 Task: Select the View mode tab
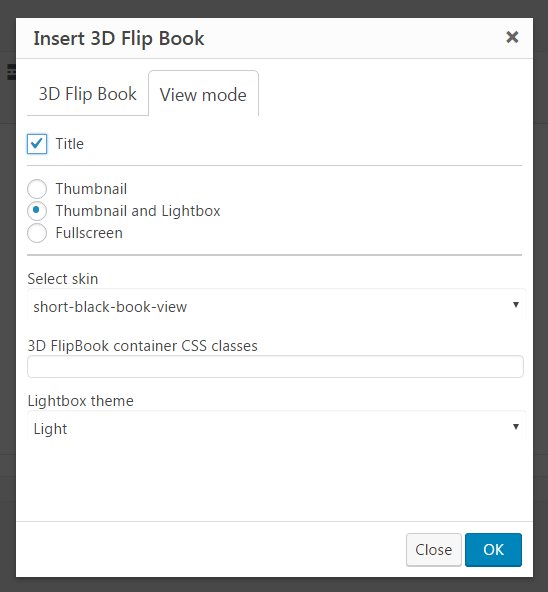(203, 94)
